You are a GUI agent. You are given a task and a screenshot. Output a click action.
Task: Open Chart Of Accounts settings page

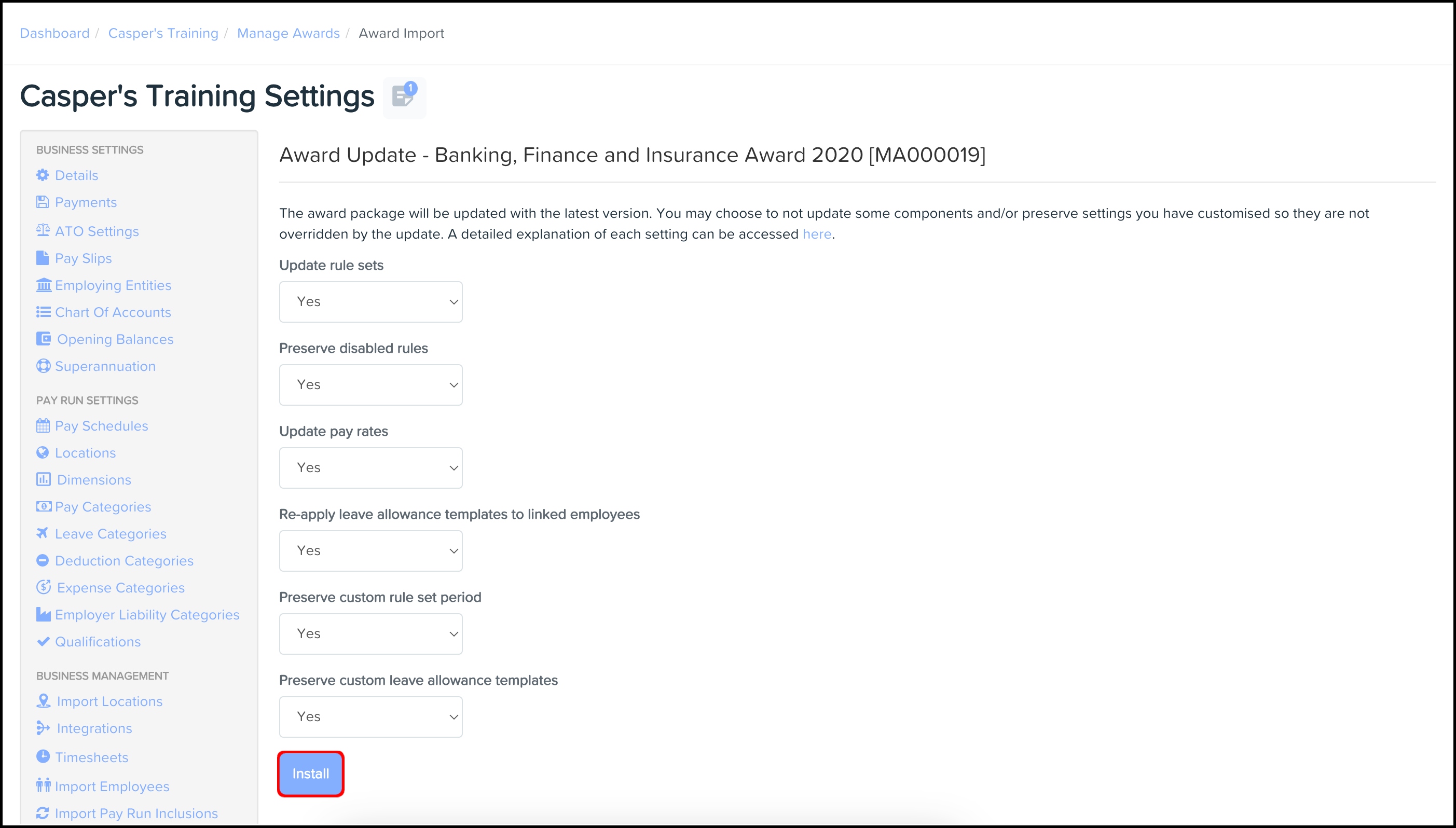(x=113, y=312)
